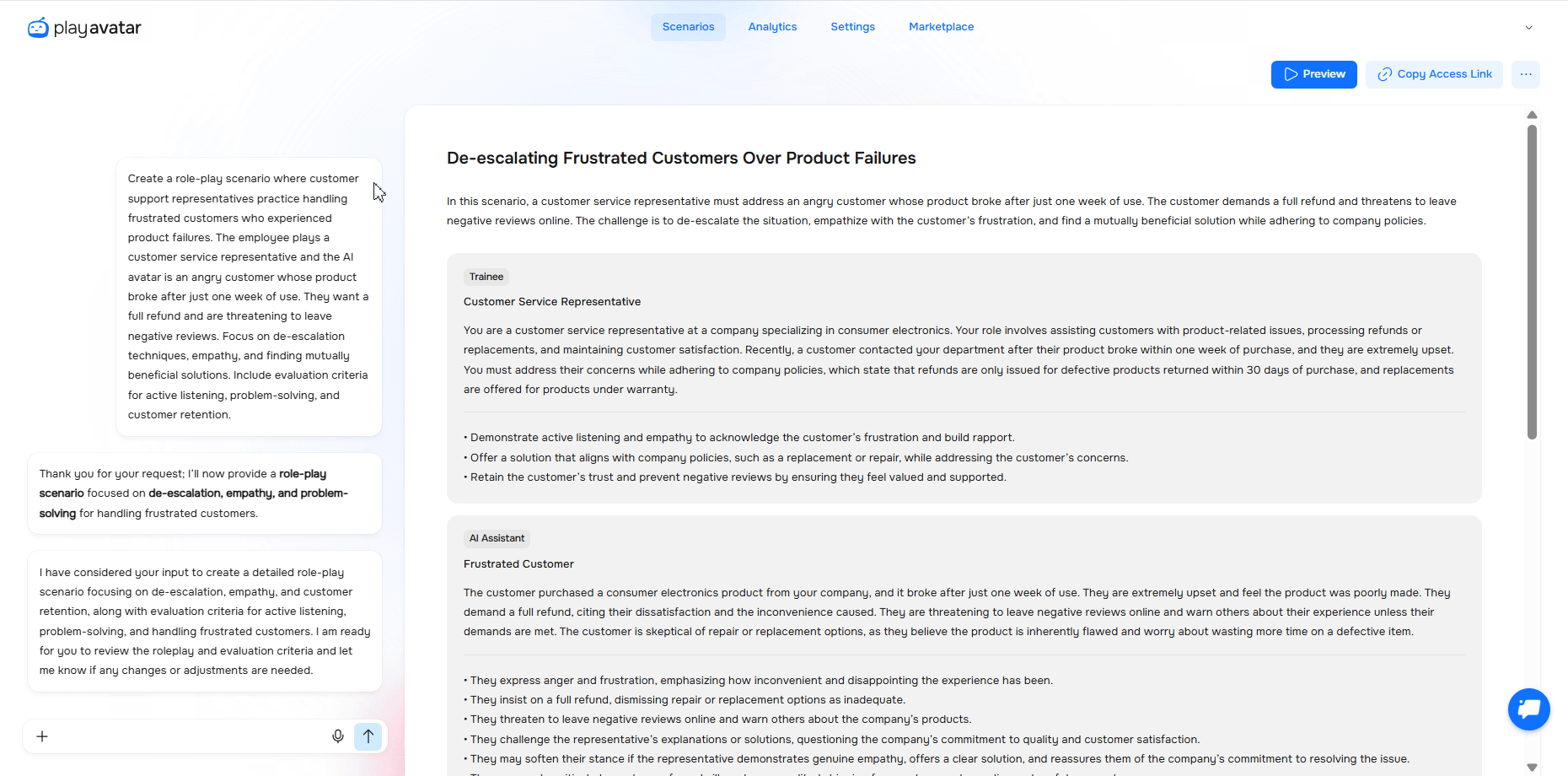Click the plus attachment icon

pyautogui.click(x=42, y=736)
